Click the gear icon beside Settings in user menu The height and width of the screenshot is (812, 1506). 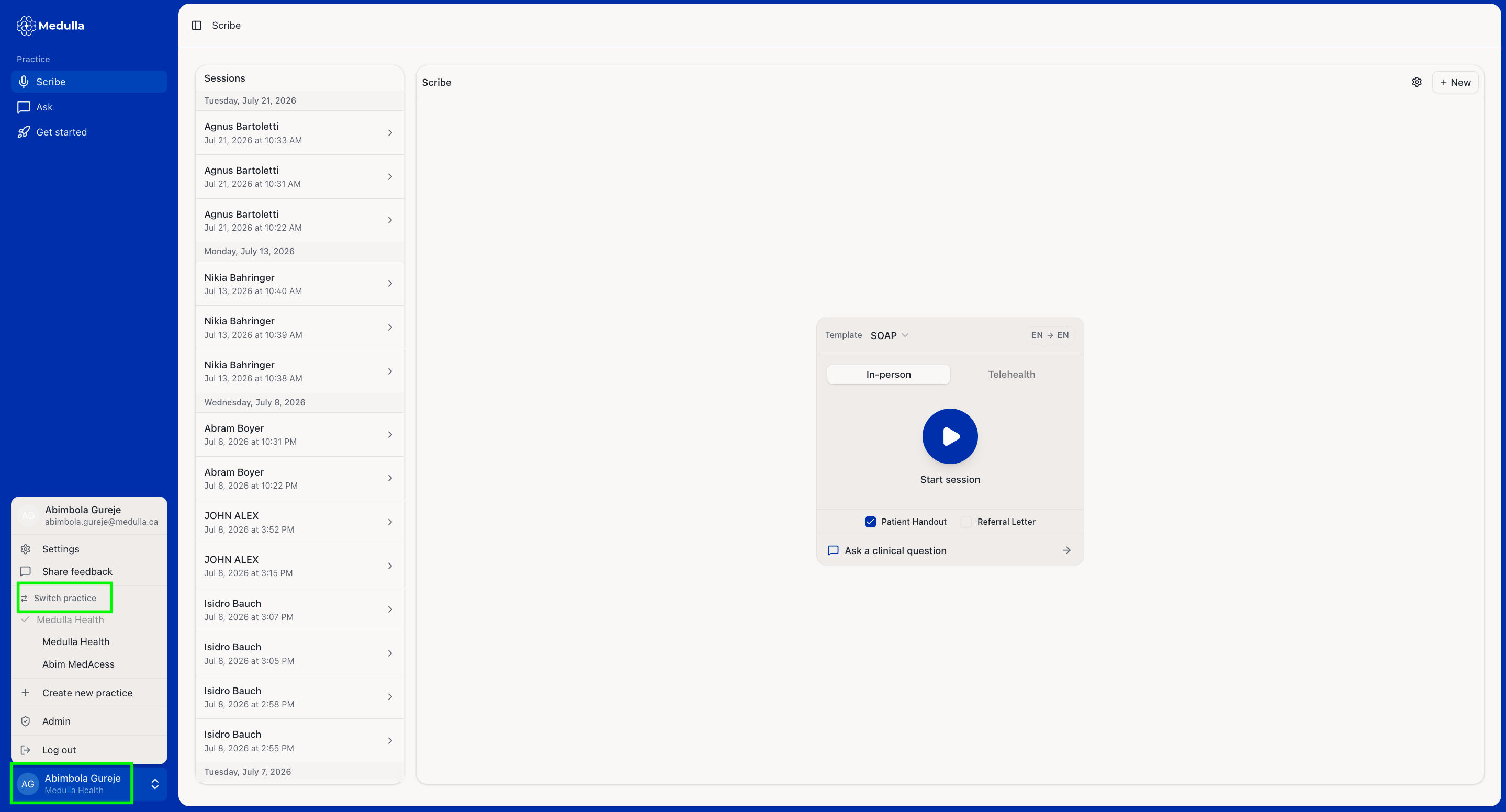pyautogui.click(x=26, y=549)
